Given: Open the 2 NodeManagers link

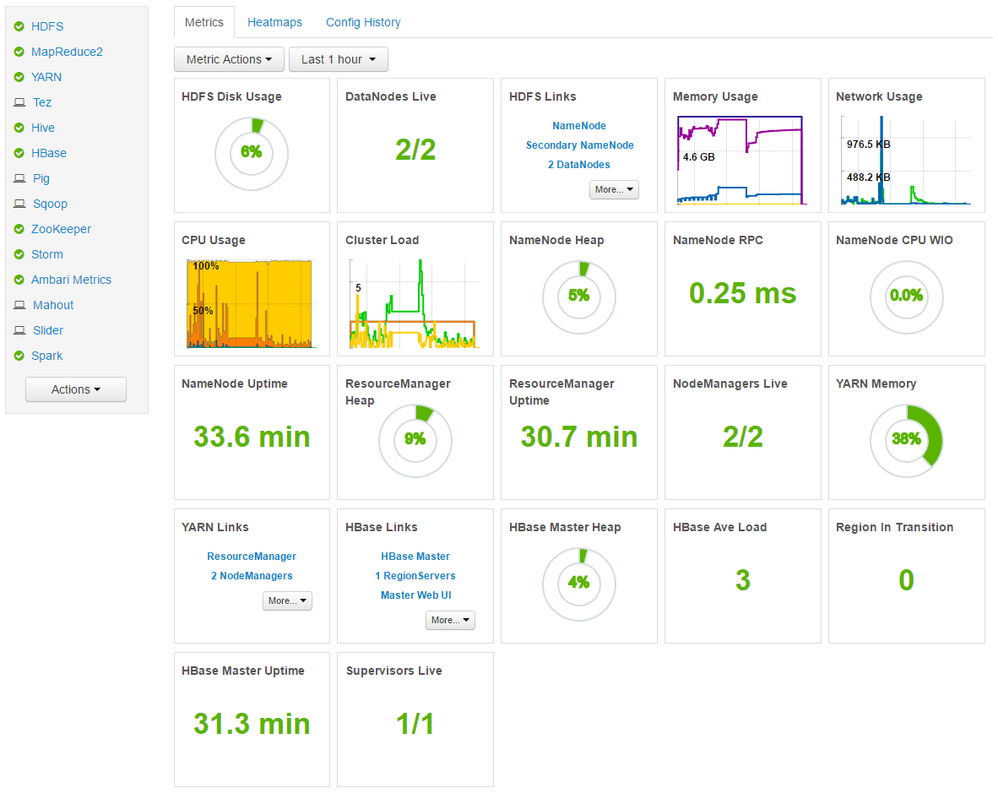Looking at the screenshot, I should pos(252,576).
